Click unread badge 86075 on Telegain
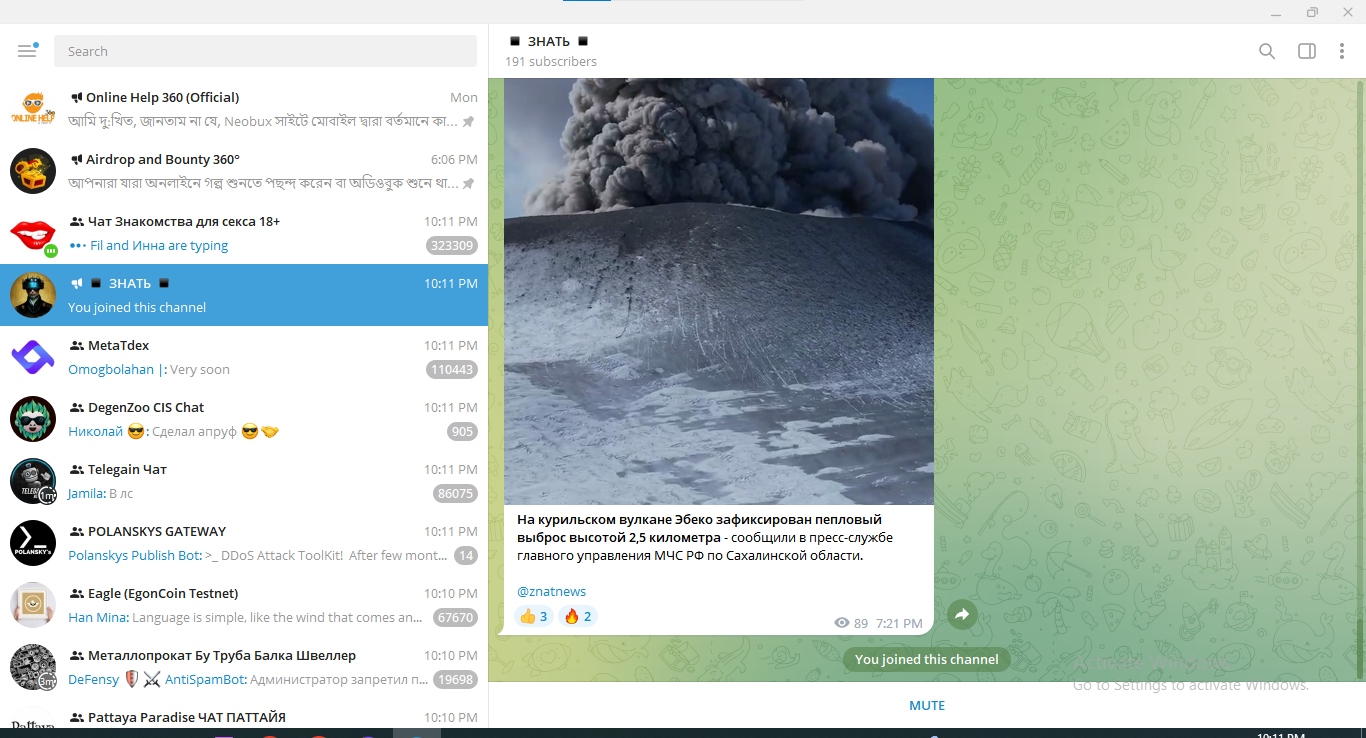The width and height of the screenshot is (1366, 738). coord(455,494)
